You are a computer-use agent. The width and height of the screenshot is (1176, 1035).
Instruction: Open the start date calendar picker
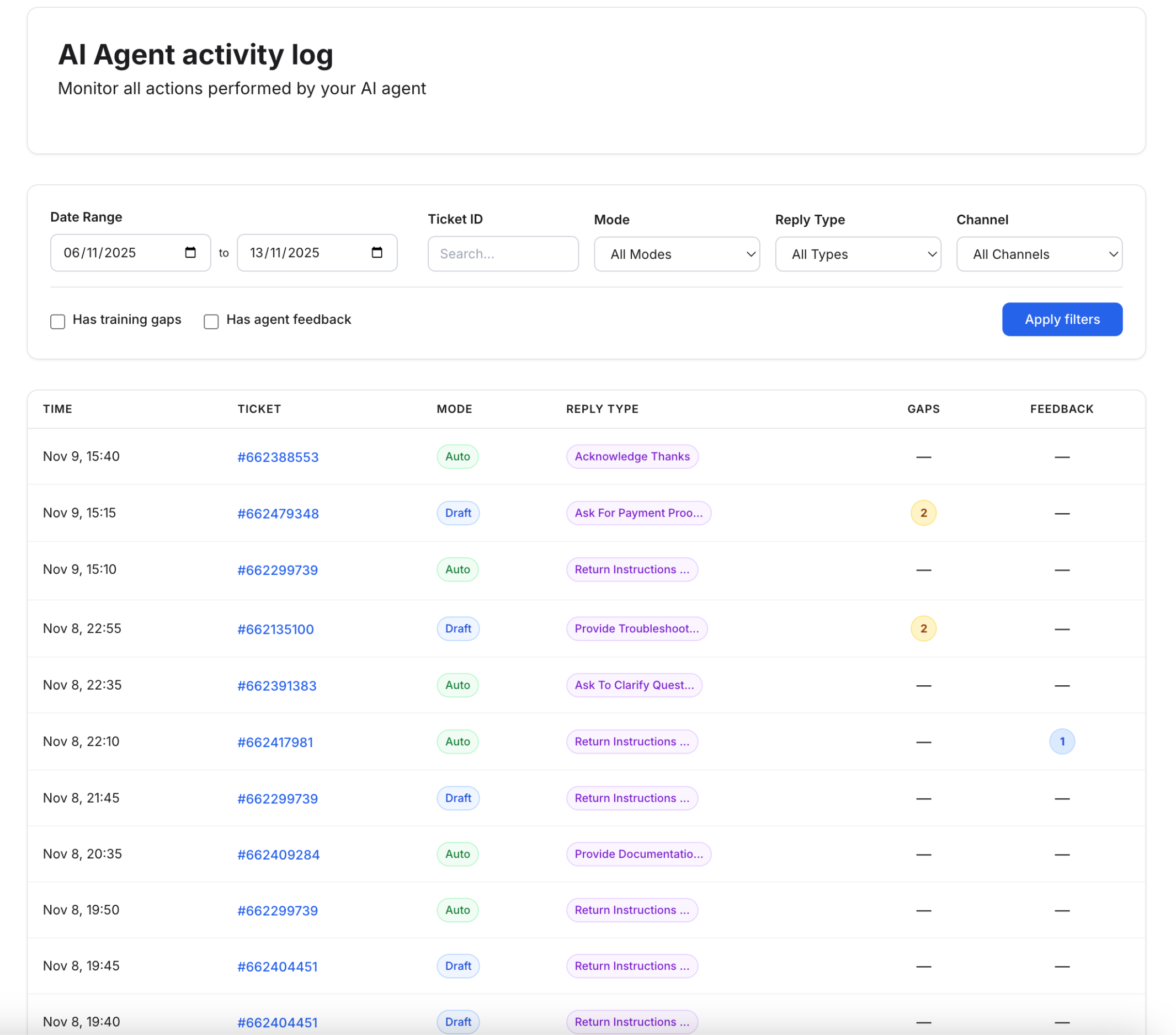(190, 253)
